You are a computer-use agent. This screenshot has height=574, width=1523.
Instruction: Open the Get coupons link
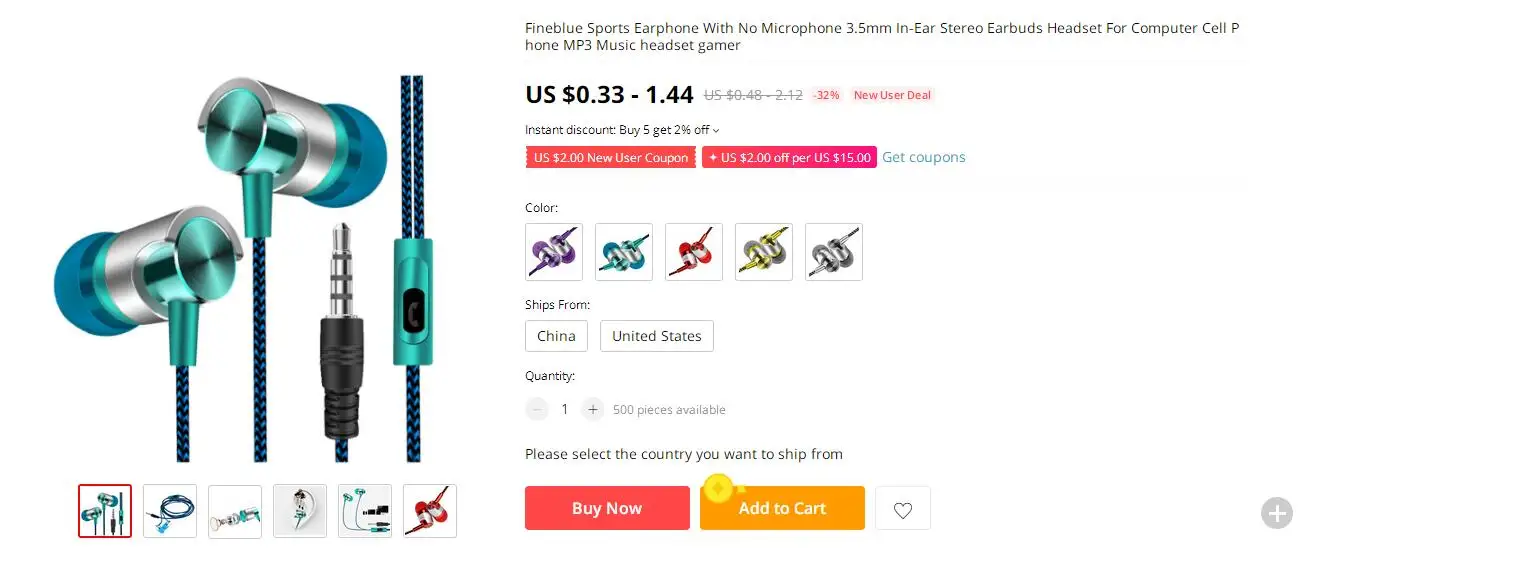pyautogui.click(x=924, y=157)
